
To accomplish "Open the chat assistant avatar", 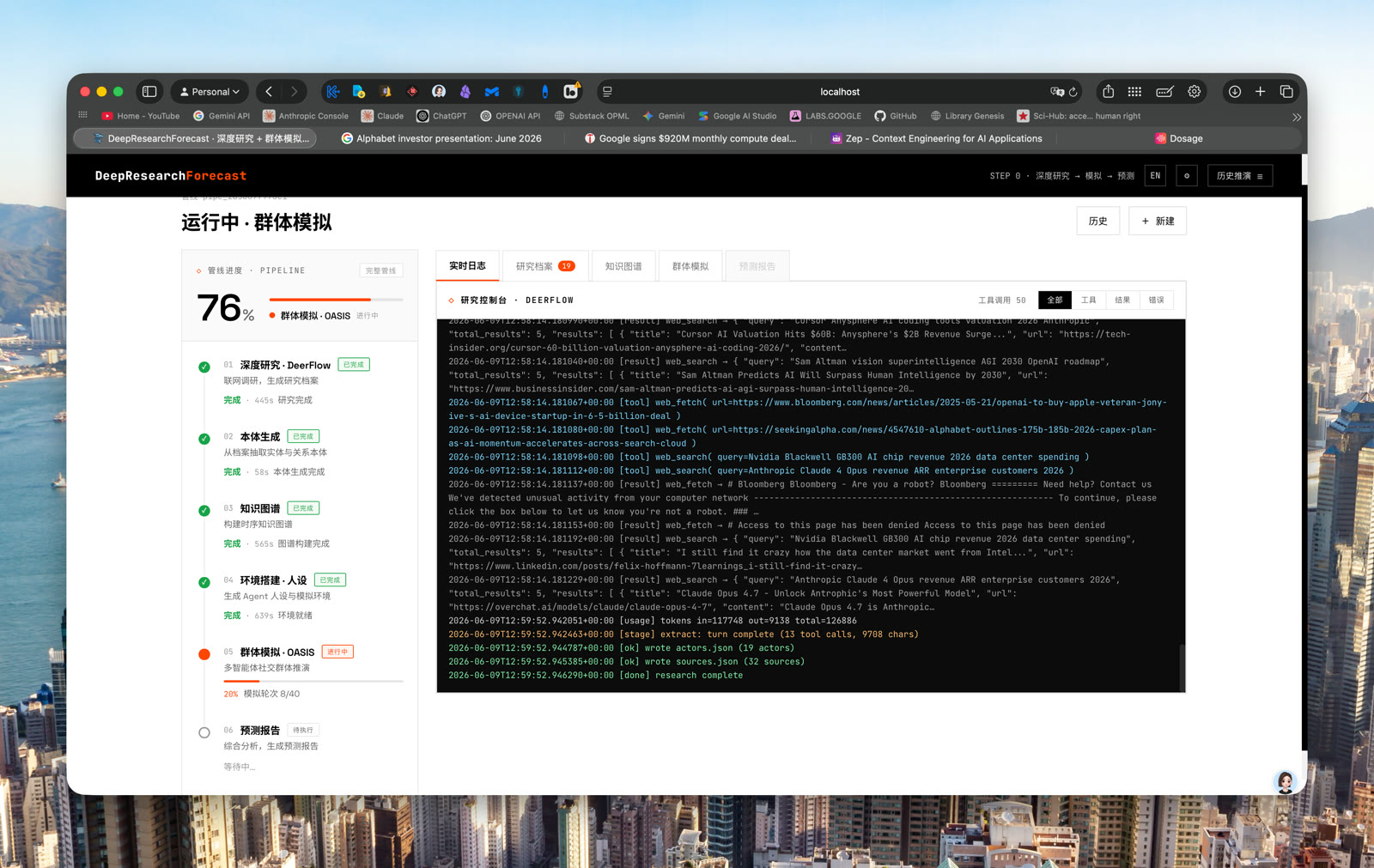I will 1286,781.
